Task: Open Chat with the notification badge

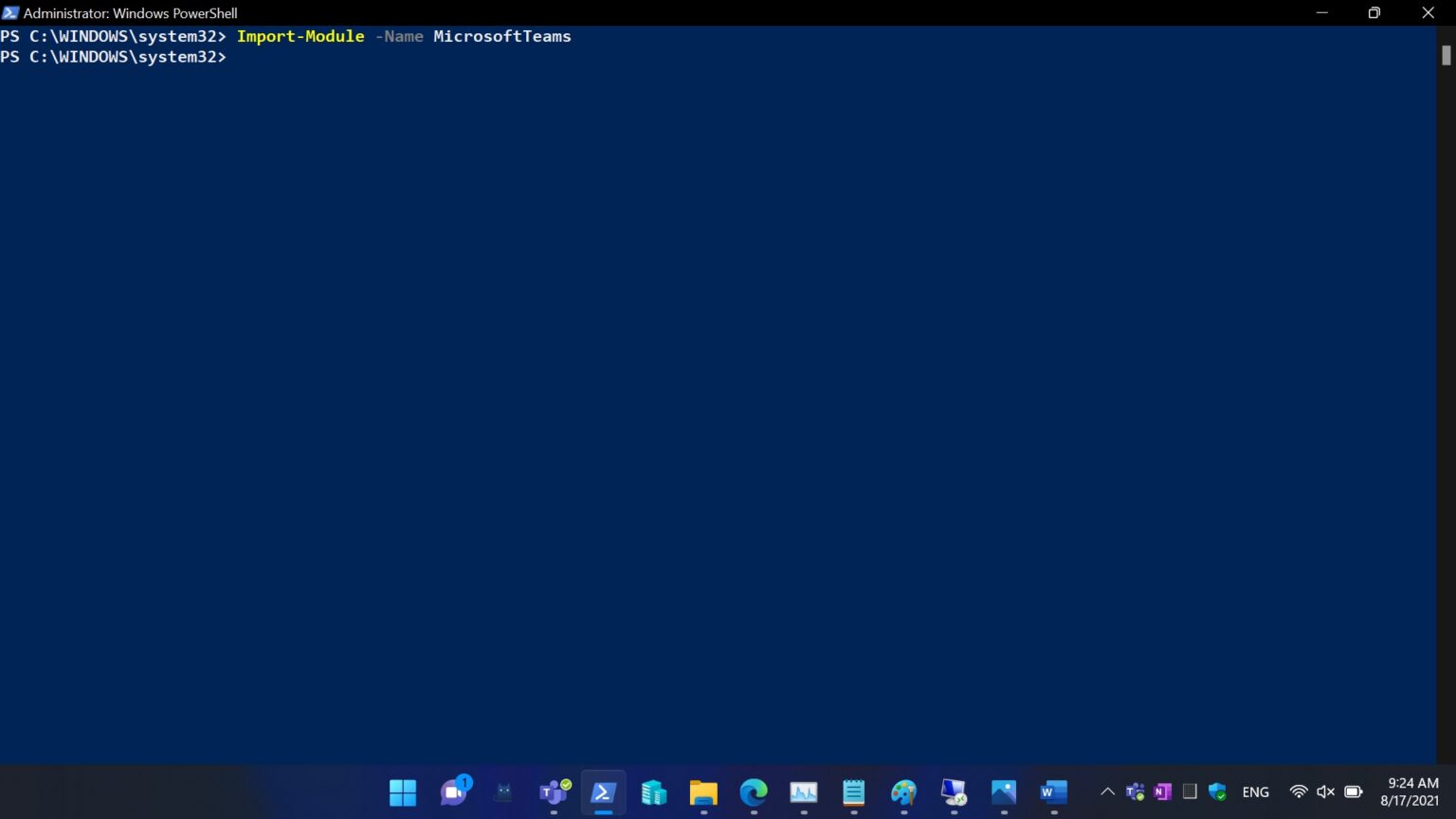Action: click(x=455, y=792)
